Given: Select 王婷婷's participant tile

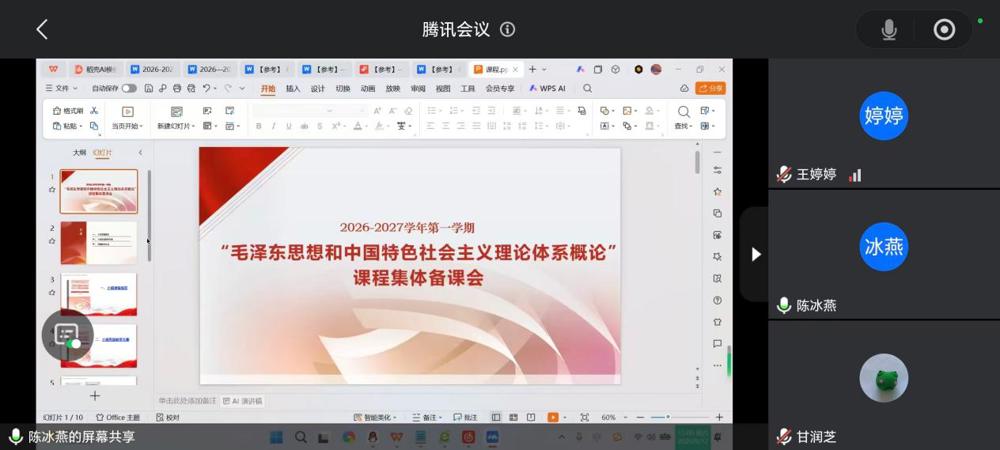Looking at the screenshot, I should click(884, 123).
